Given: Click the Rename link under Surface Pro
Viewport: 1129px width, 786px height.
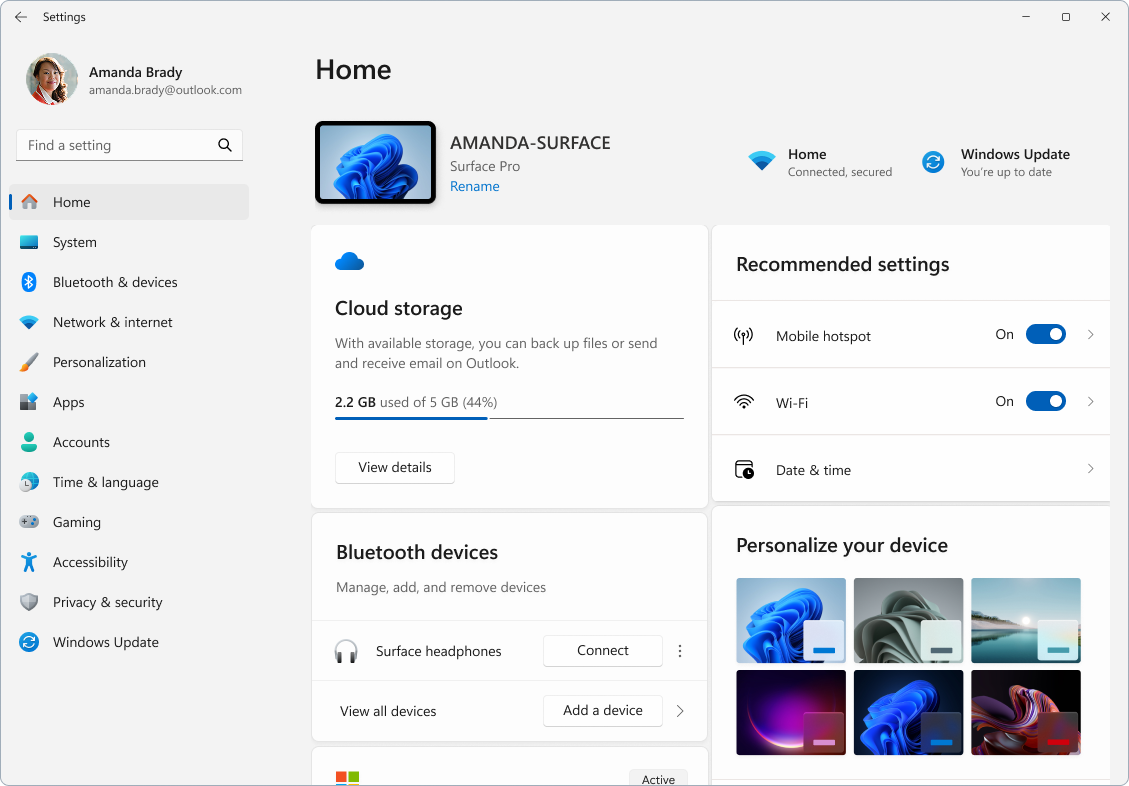Looking at the screenshot, I should [474, 186].
